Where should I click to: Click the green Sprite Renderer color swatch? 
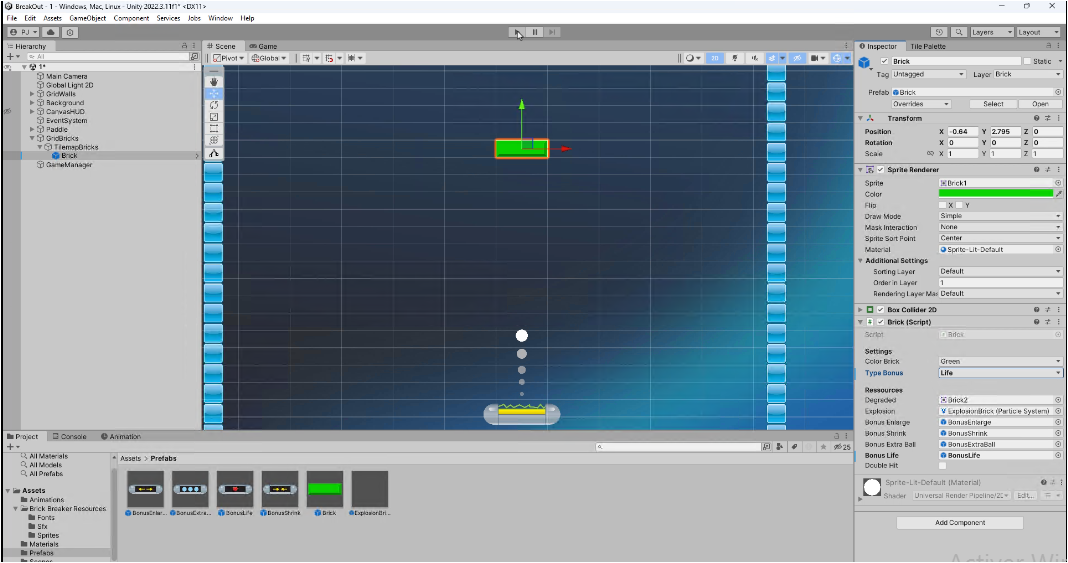click(x=995, y=194)
